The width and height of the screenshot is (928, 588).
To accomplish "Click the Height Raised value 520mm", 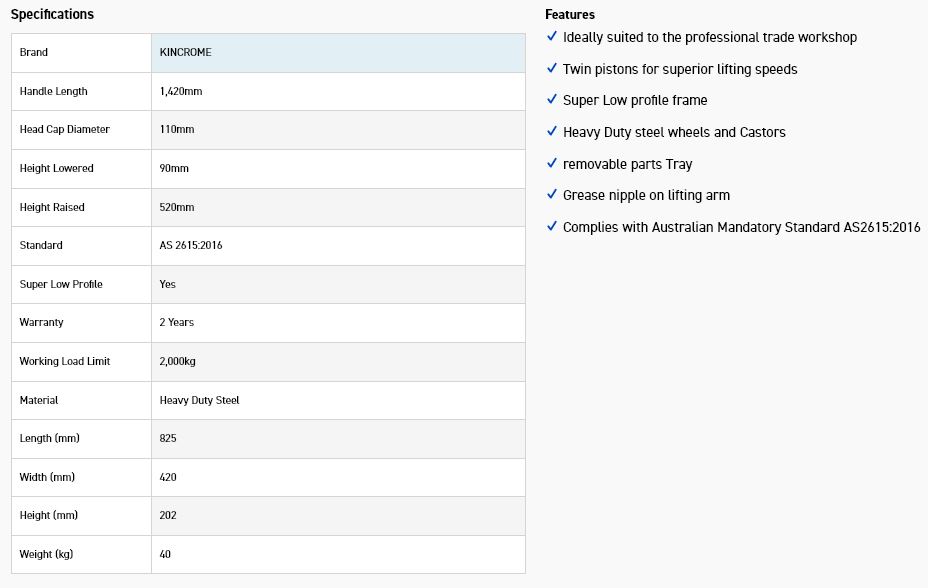I will [177, 207].
